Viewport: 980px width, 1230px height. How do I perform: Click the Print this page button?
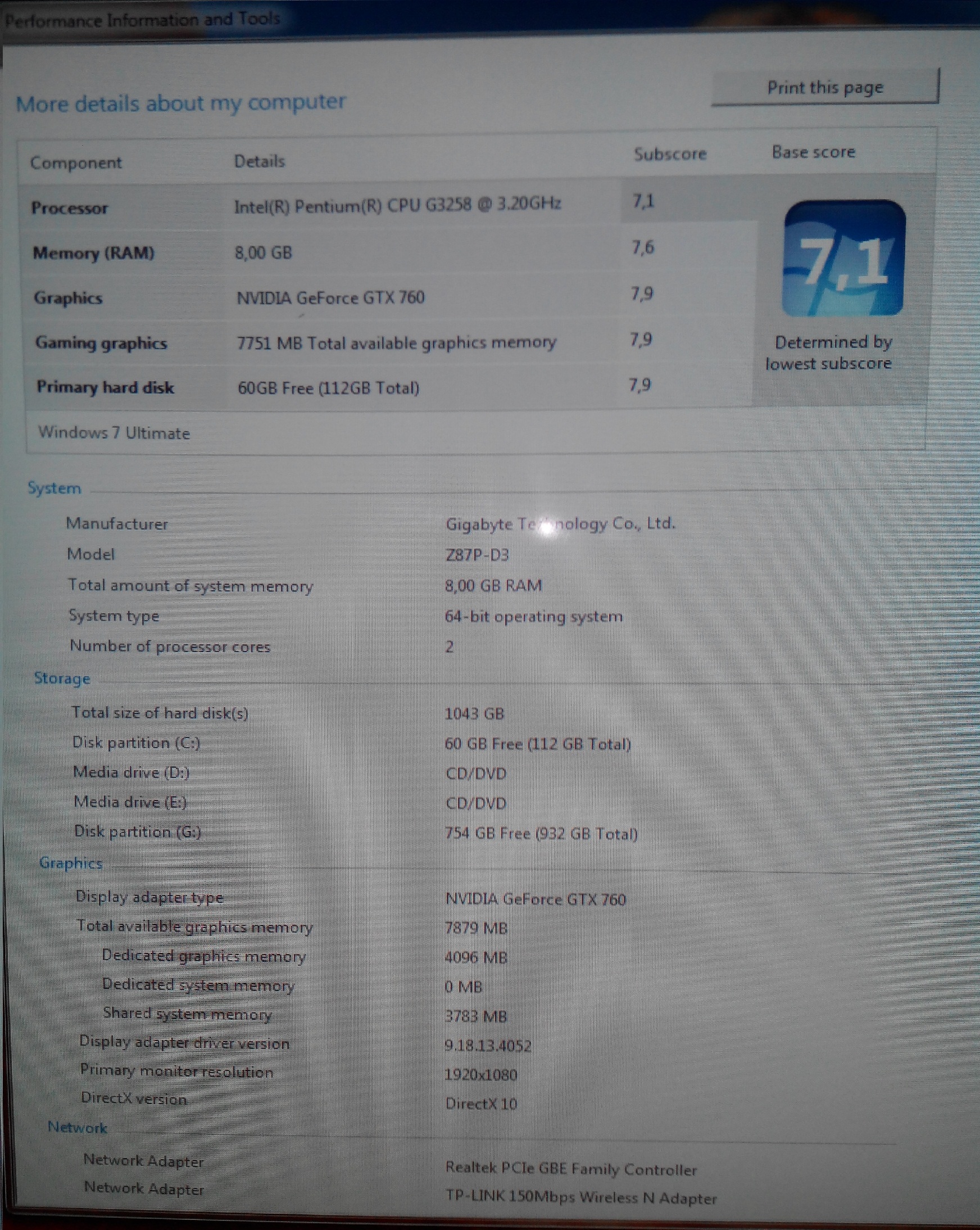824,88
